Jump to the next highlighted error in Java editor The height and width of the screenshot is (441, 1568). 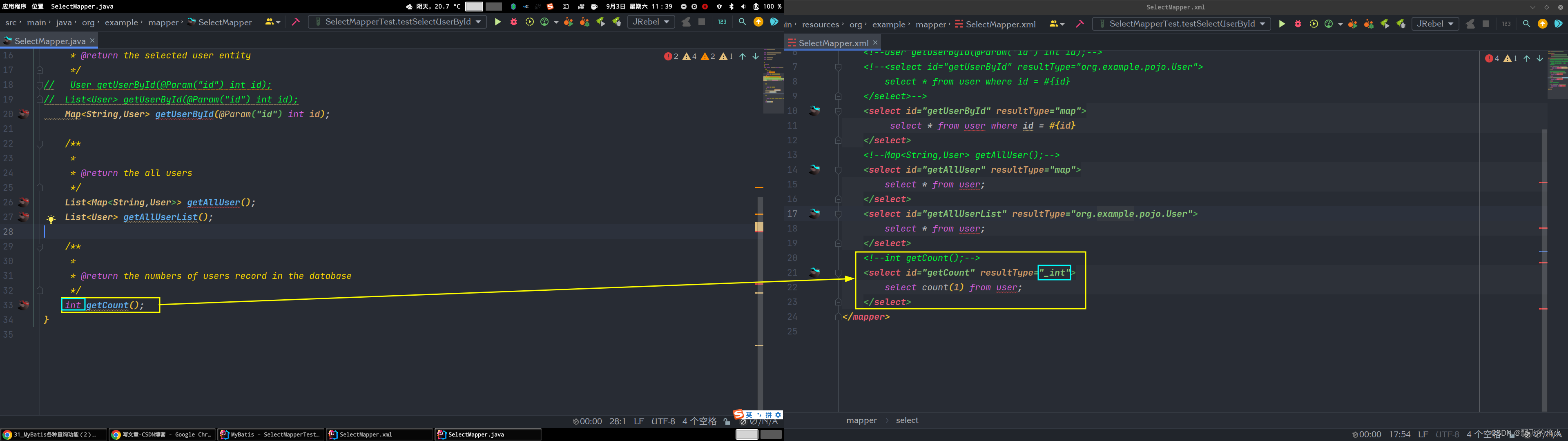755,56
